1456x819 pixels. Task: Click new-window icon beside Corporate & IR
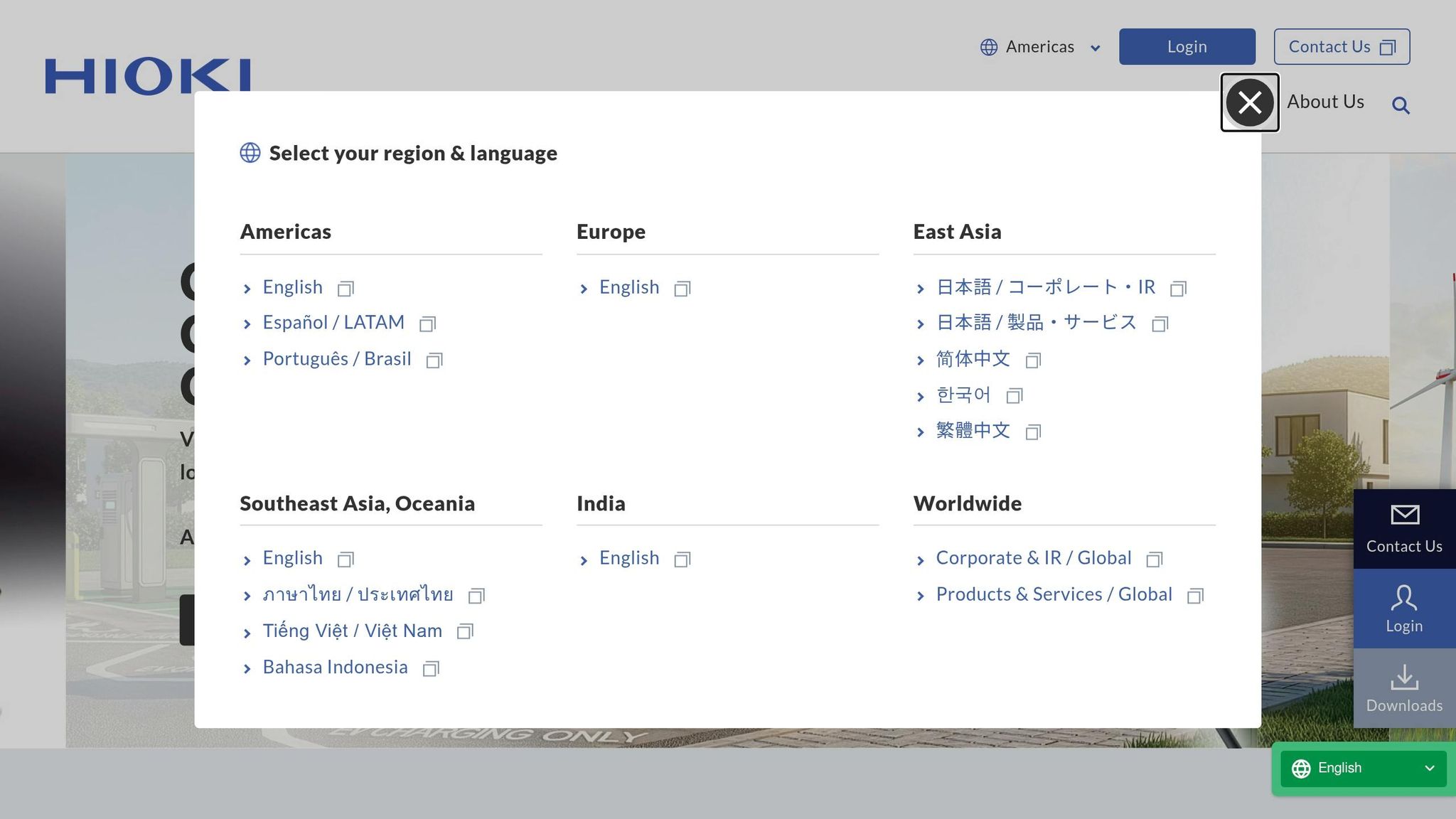(x=1155, y=560)
